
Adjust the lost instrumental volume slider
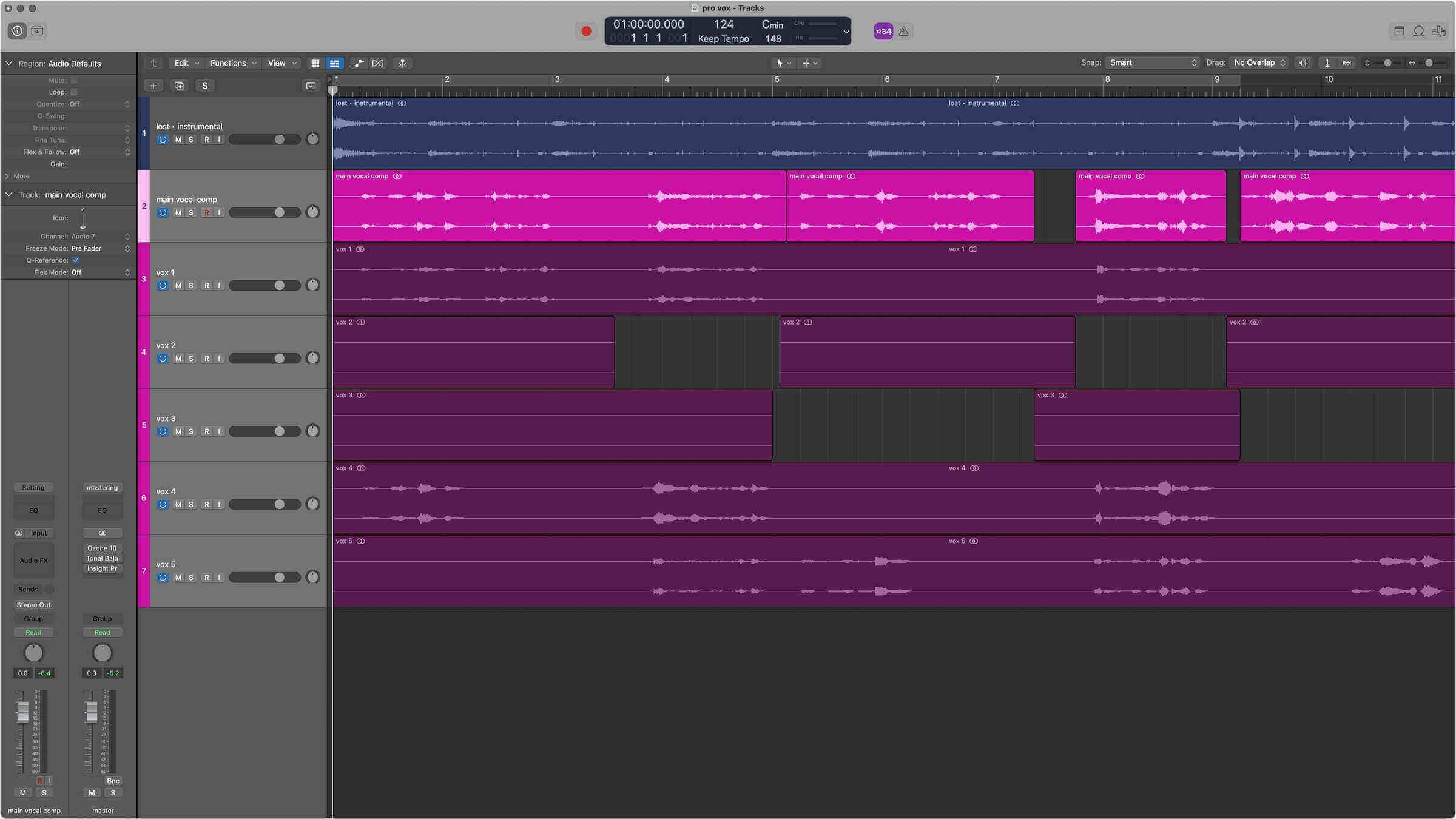point(265,140)
